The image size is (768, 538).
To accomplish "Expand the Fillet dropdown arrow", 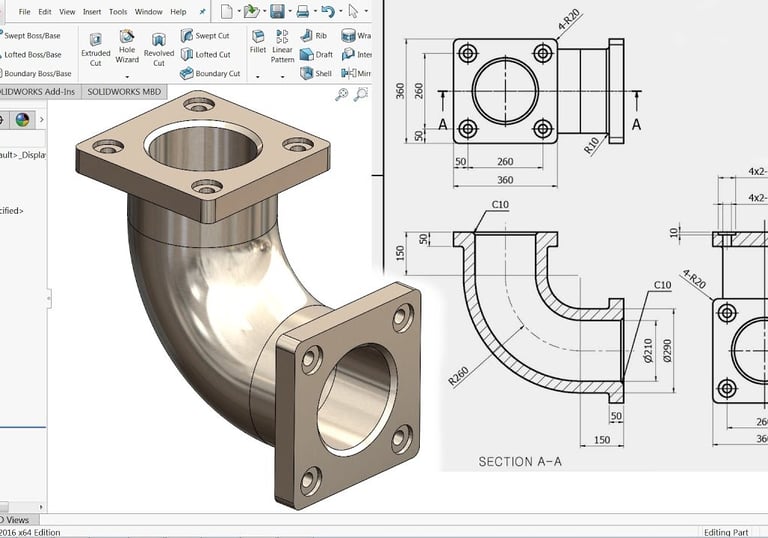I will coord(258,76).
